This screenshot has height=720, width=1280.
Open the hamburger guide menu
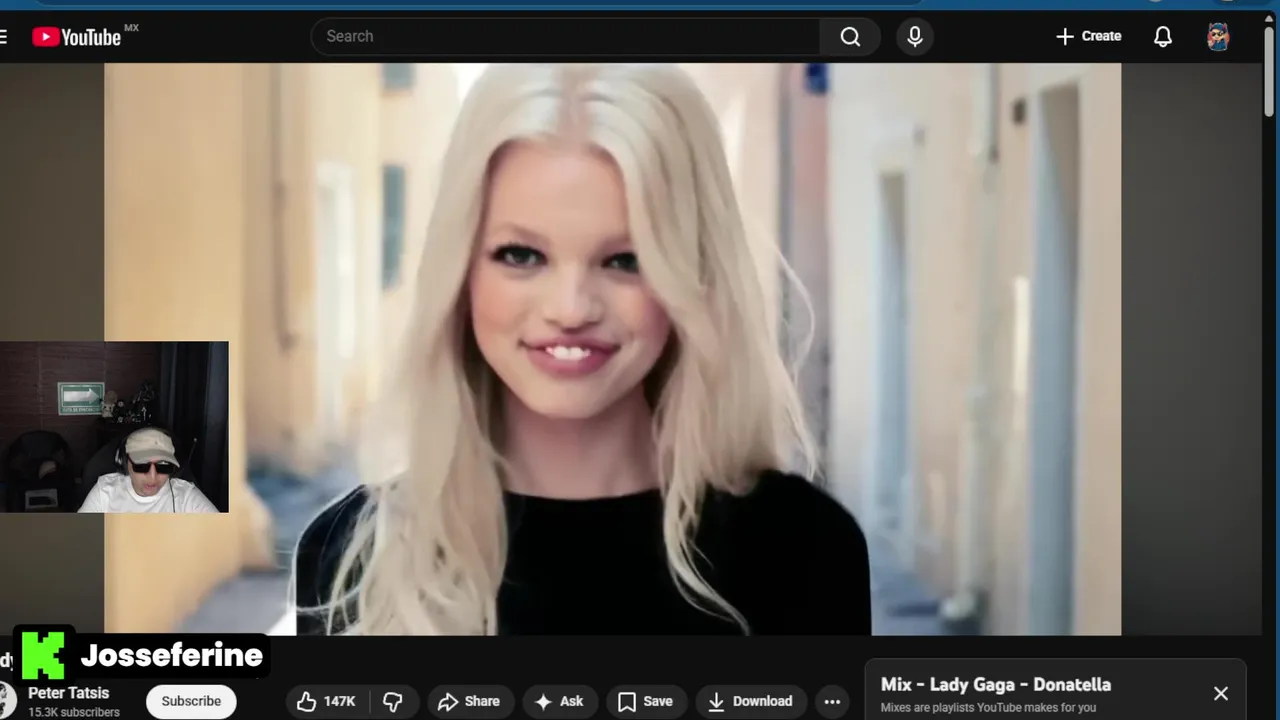point(3,37)
